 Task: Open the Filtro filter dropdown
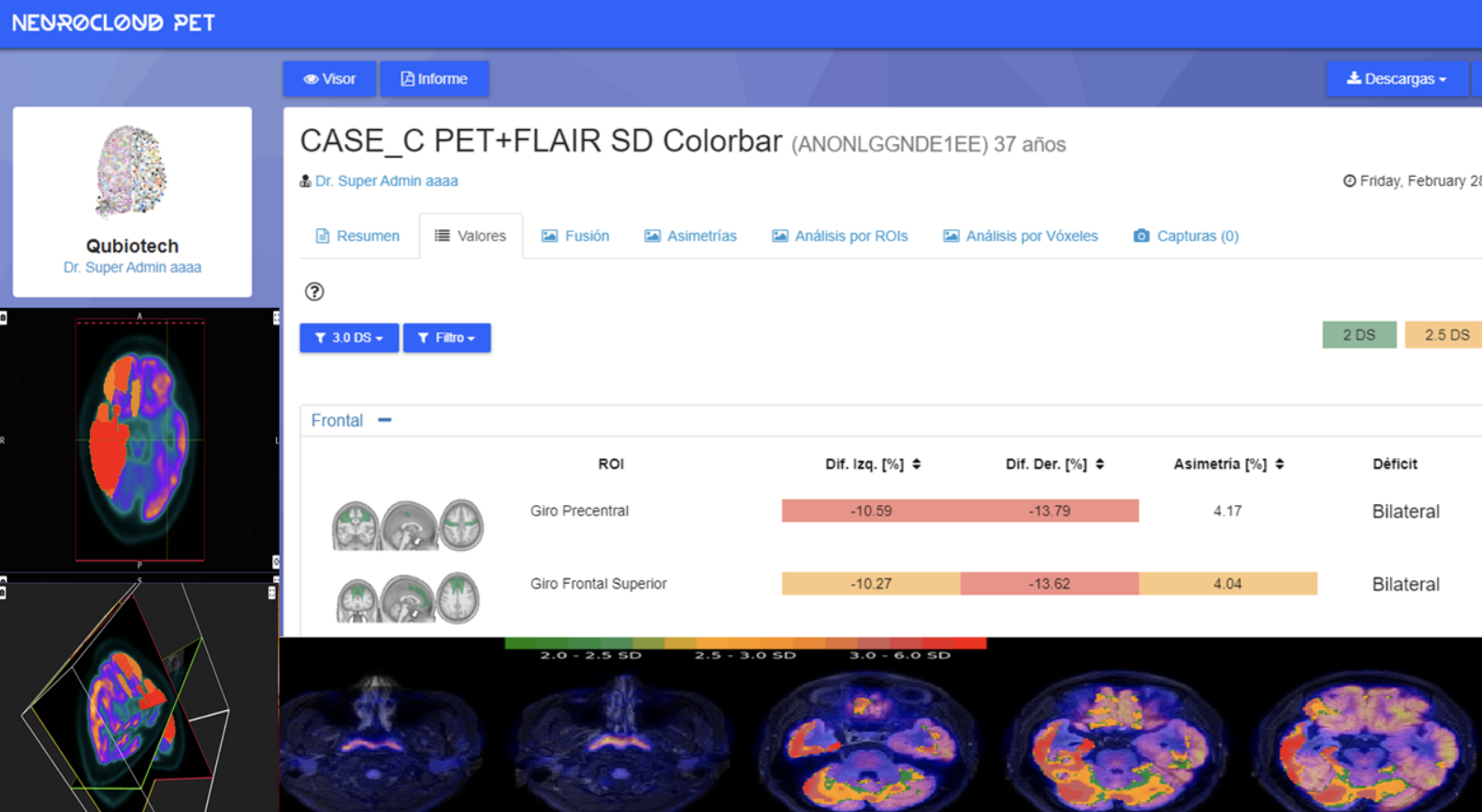[x=446, y=338]
